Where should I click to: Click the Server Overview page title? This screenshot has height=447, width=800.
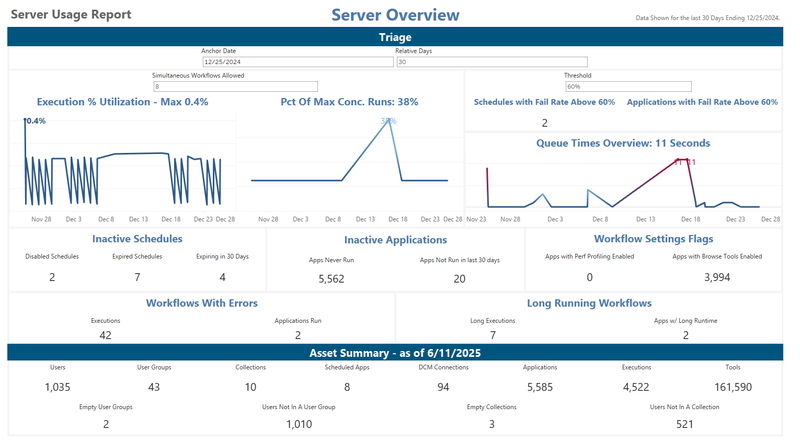(395, 15)
